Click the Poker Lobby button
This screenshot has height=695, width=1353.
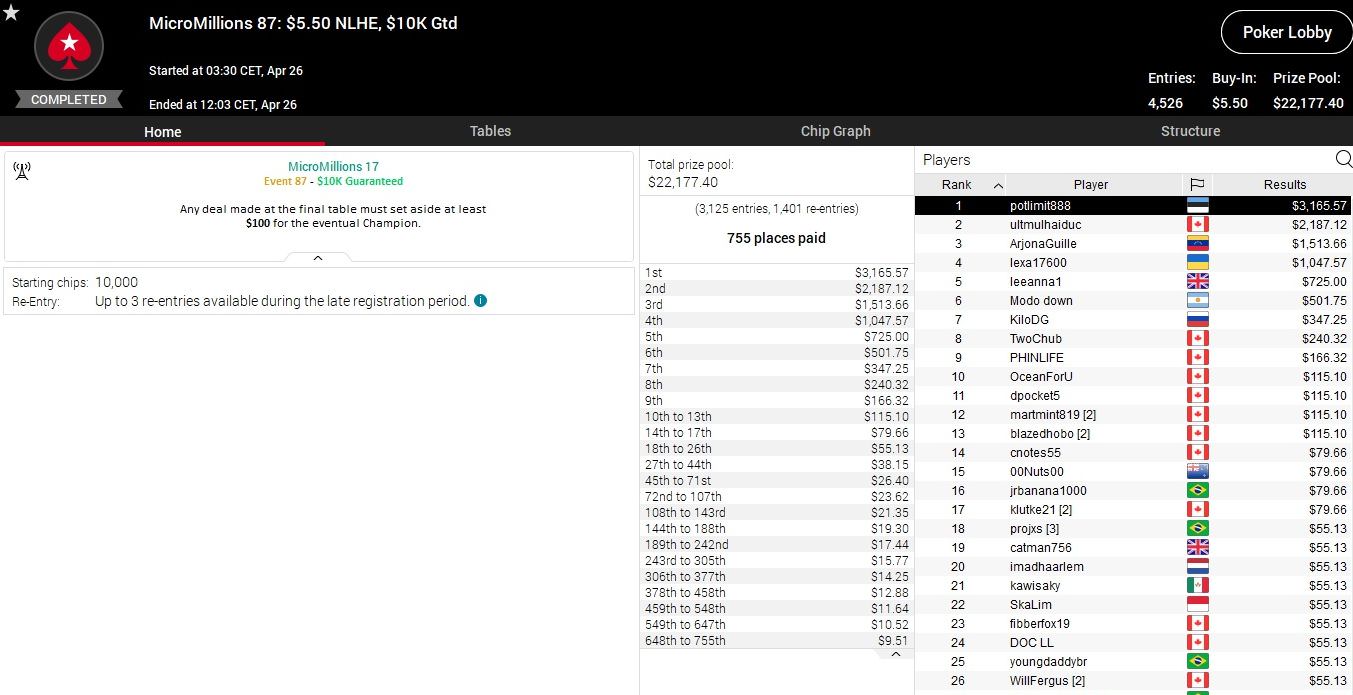click(x=1286, y=32)
